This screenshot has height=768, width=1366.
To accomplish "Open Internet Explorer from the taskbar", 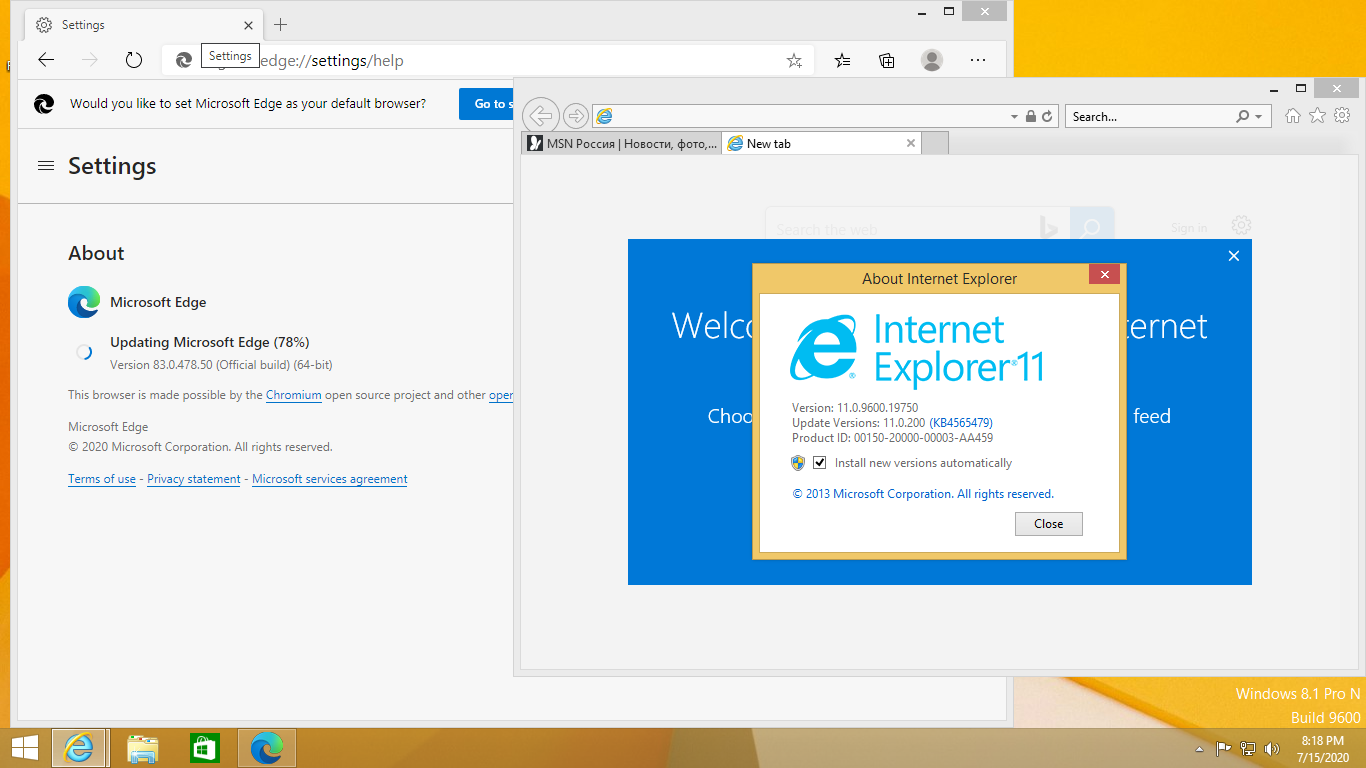I will [79, 748].
